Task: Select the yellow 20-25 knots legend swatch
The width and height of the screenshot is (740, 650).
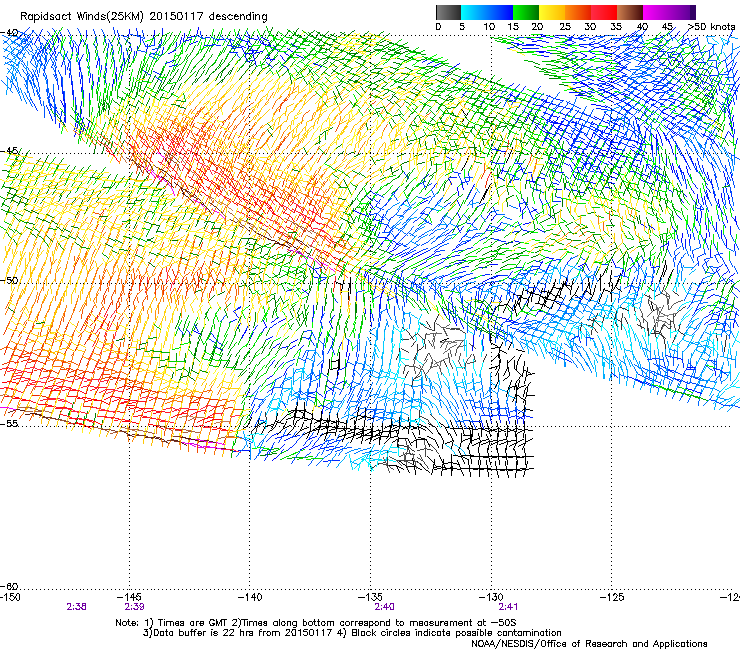Action: coord(552,12)
